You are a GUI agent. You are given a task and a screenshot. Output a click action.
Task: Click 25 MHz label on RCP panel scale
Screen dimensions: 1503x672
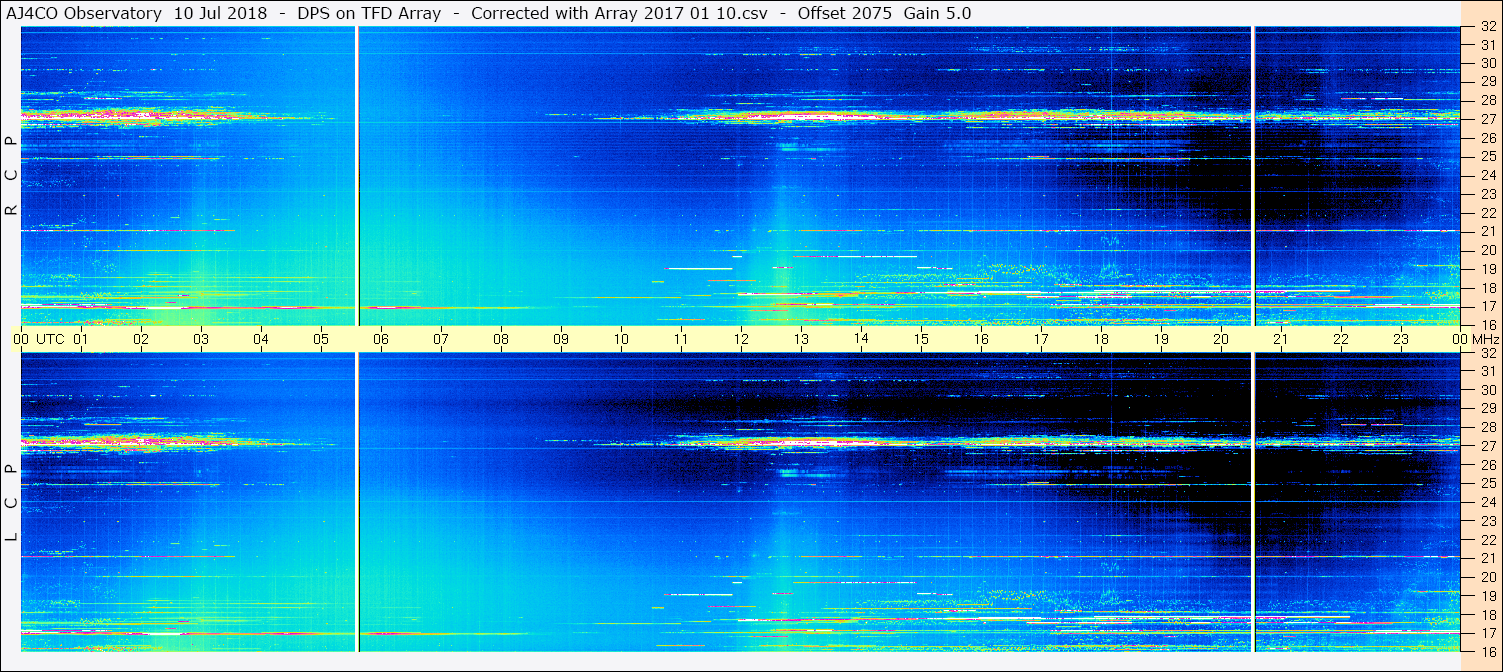(x=1487, y=157)
